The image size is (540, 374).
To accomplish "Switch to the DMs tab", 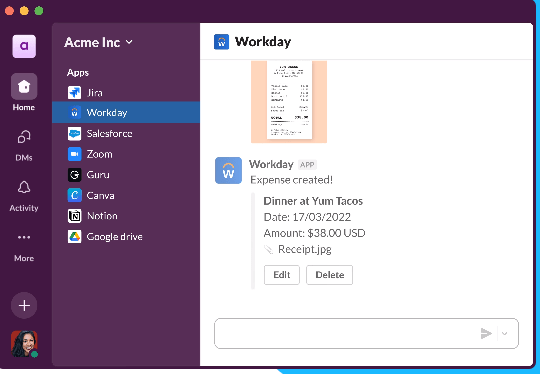I will click(x=24, y=146).
